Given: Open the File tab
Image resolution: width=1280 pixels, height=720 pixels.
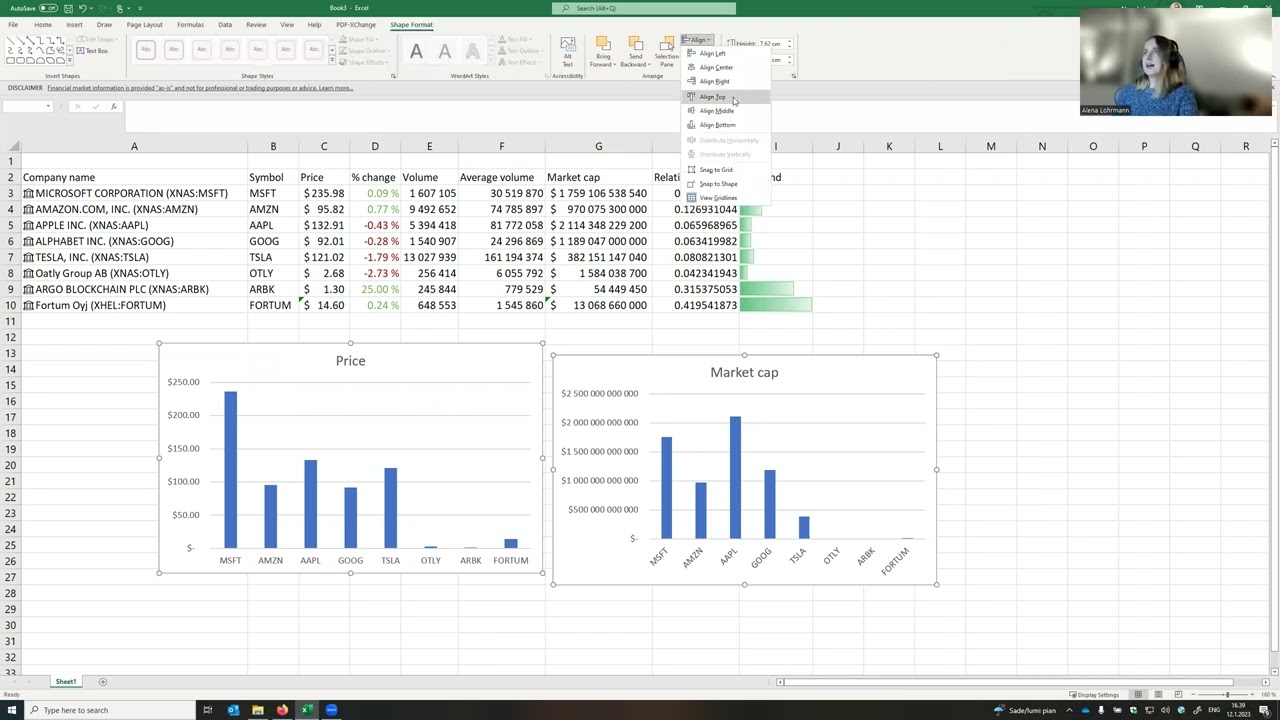Looking at the screenshot, I should tap(13, 24).
